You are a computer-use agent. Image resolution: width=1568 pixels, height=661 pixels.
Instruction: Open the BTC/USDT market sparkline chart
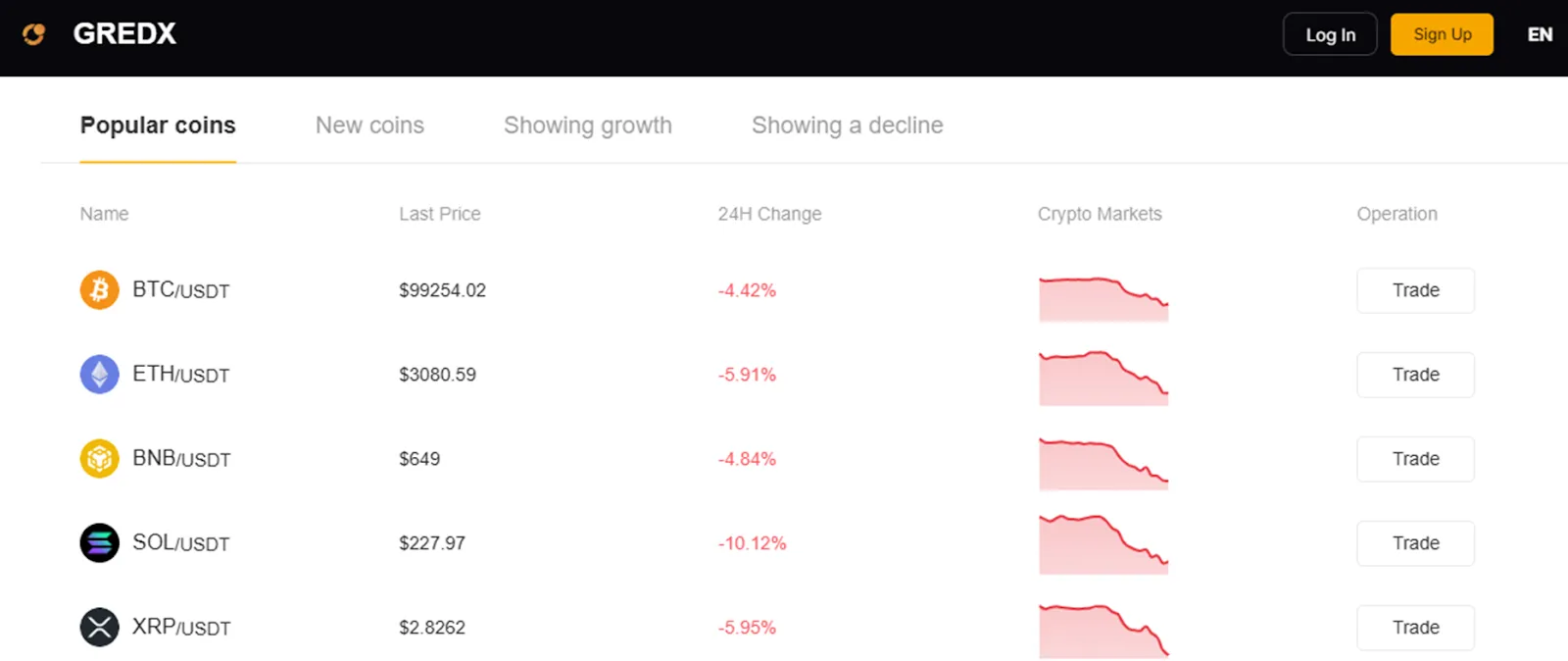coord(1103,299)
